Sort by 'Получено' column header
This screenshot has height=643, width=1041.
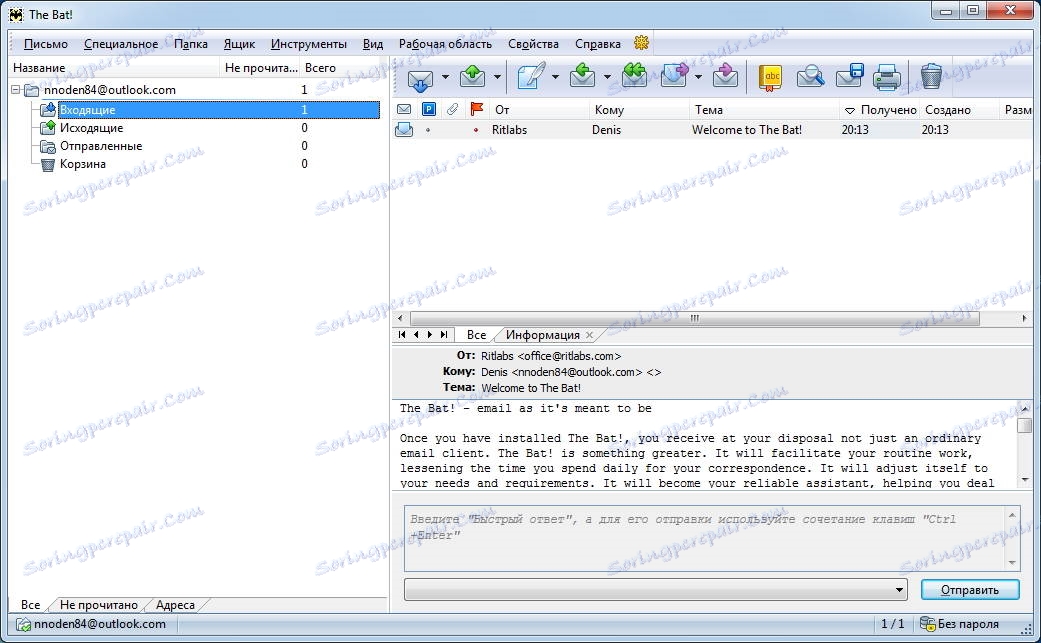click(880, 109)
